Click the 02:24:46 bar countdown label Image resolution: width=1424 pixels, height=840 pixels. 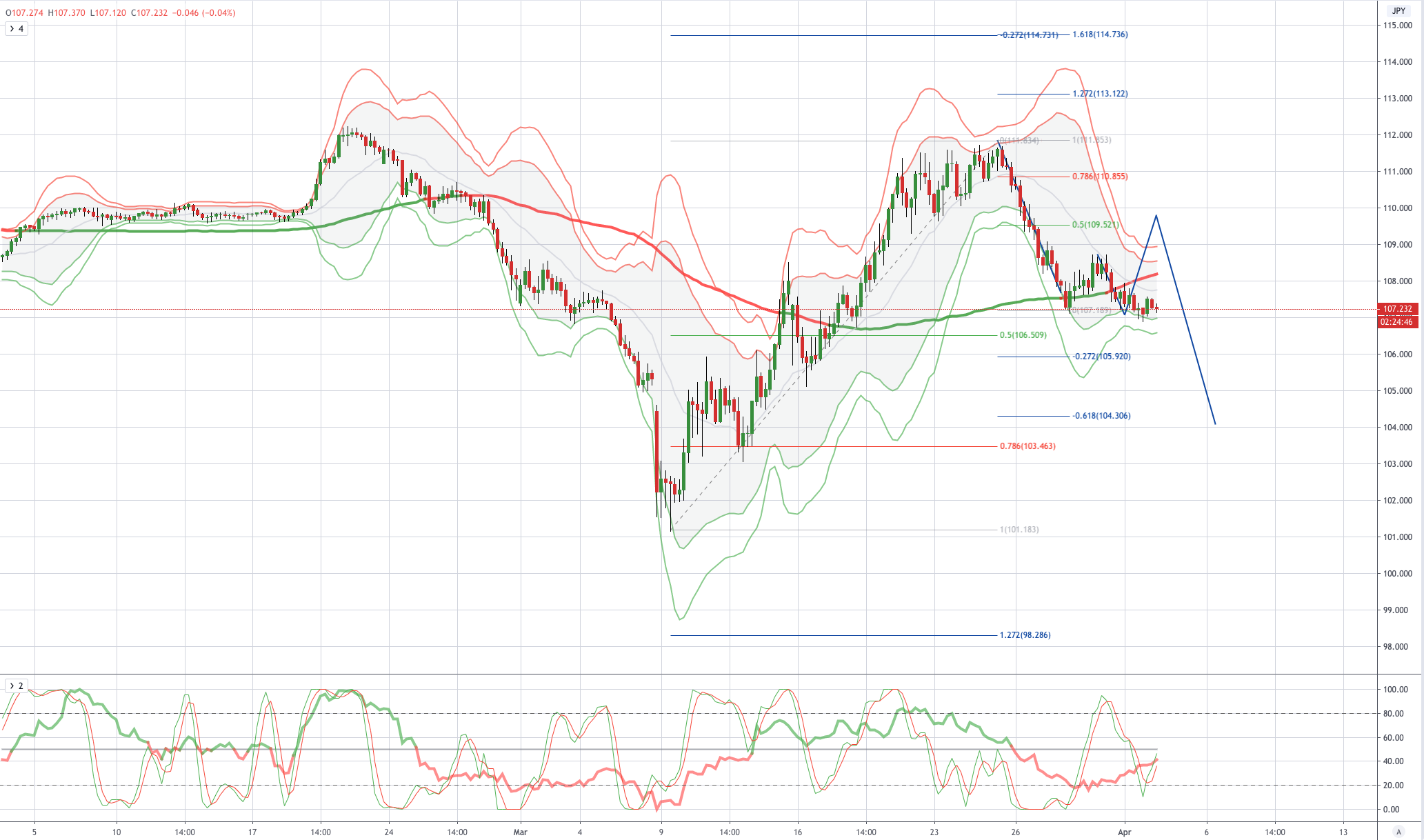[x=1397, y=322]
